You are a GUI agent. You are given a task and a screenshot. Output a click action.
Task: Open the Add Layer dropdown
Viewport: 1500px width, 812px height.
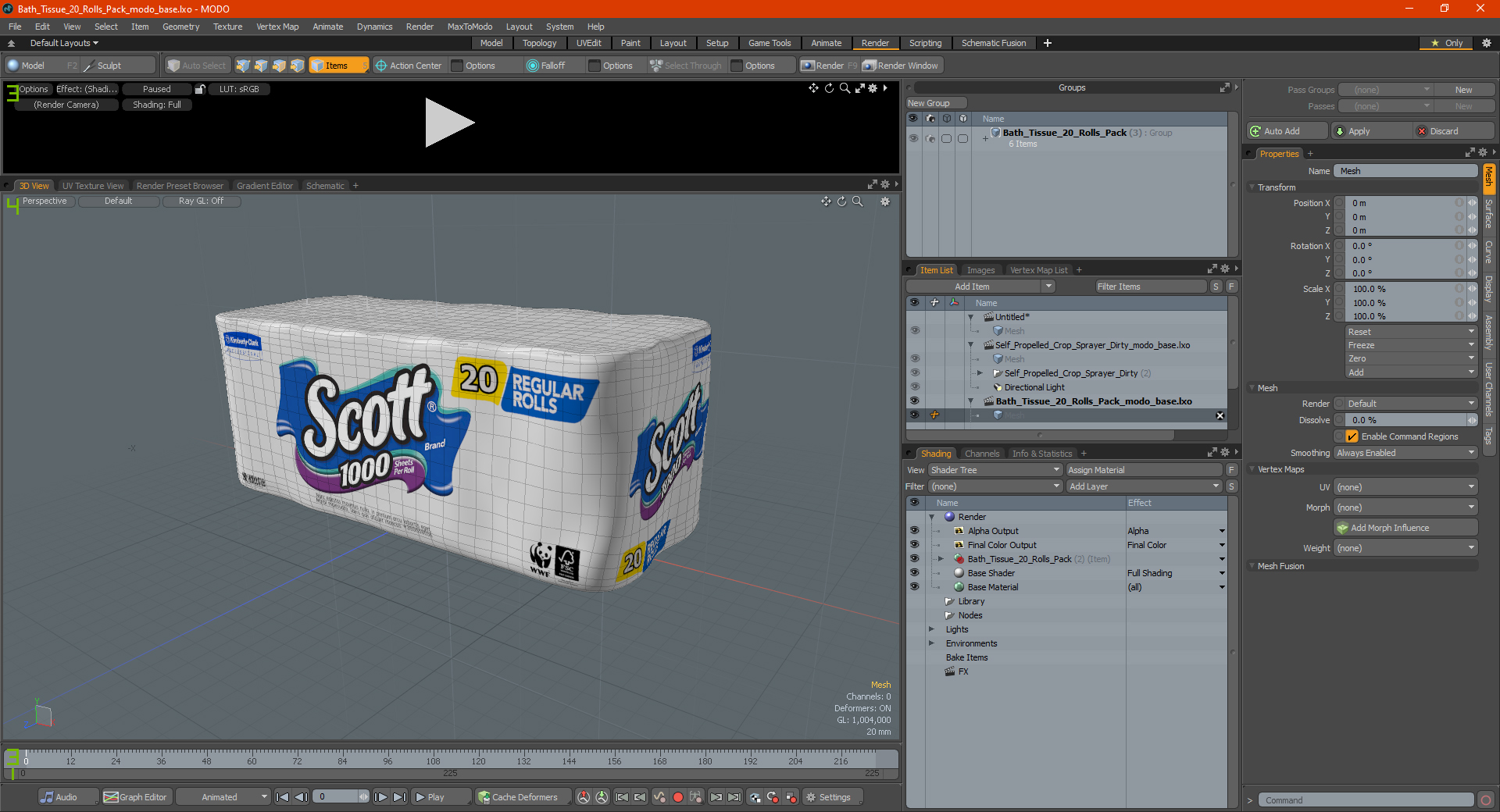[1144, 486]
